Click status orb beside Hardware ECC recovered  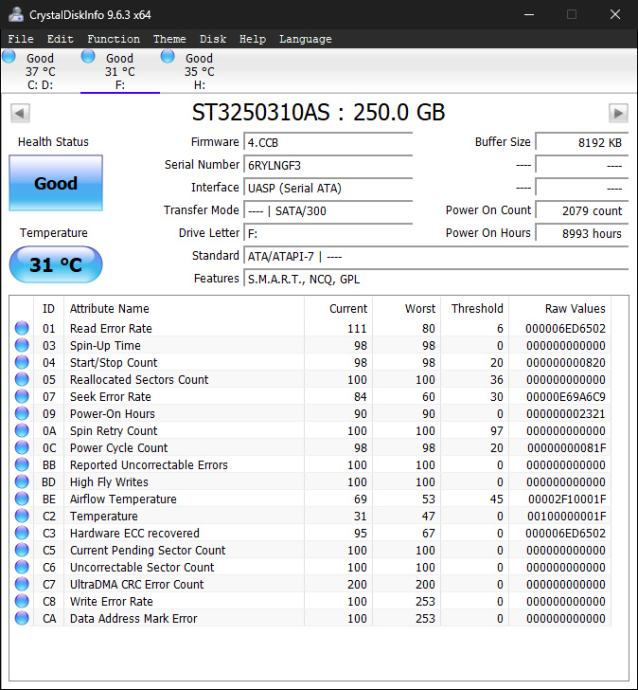coord(22,533)
